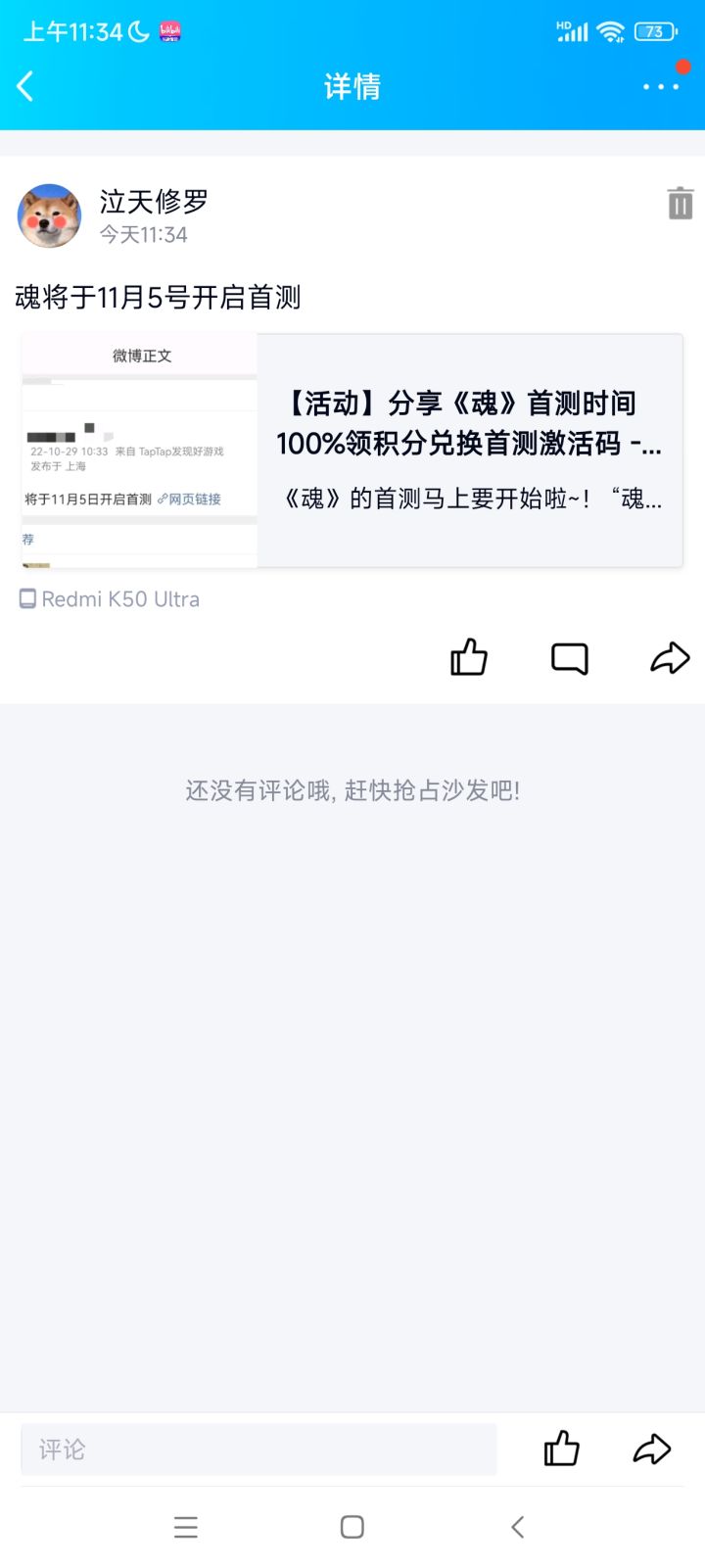705x1568 pixels.
Task: Tap the Android home navigation button
Action: click(x=352, y=1527)
